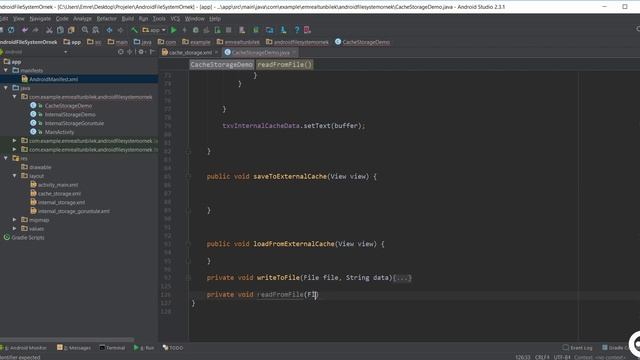Click the UTF-8 encoding indicator
Screen dimensions: 640x360
pos(562,357)
